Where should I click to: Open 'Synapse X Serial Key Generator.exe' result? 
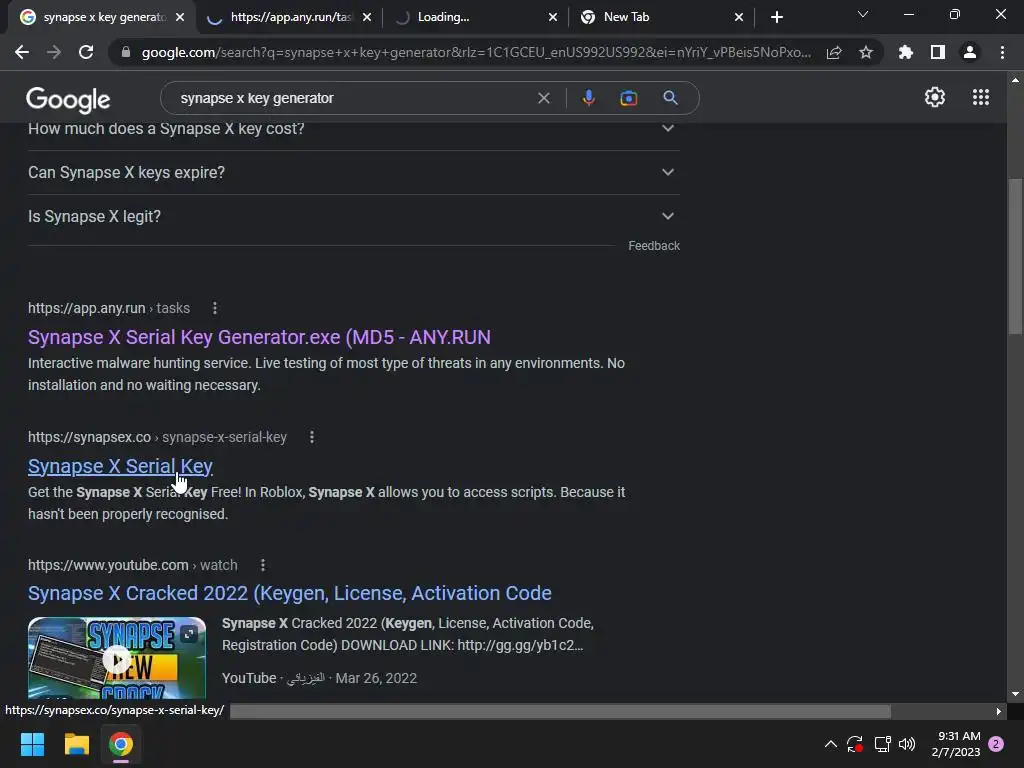(x=259, y=337)
